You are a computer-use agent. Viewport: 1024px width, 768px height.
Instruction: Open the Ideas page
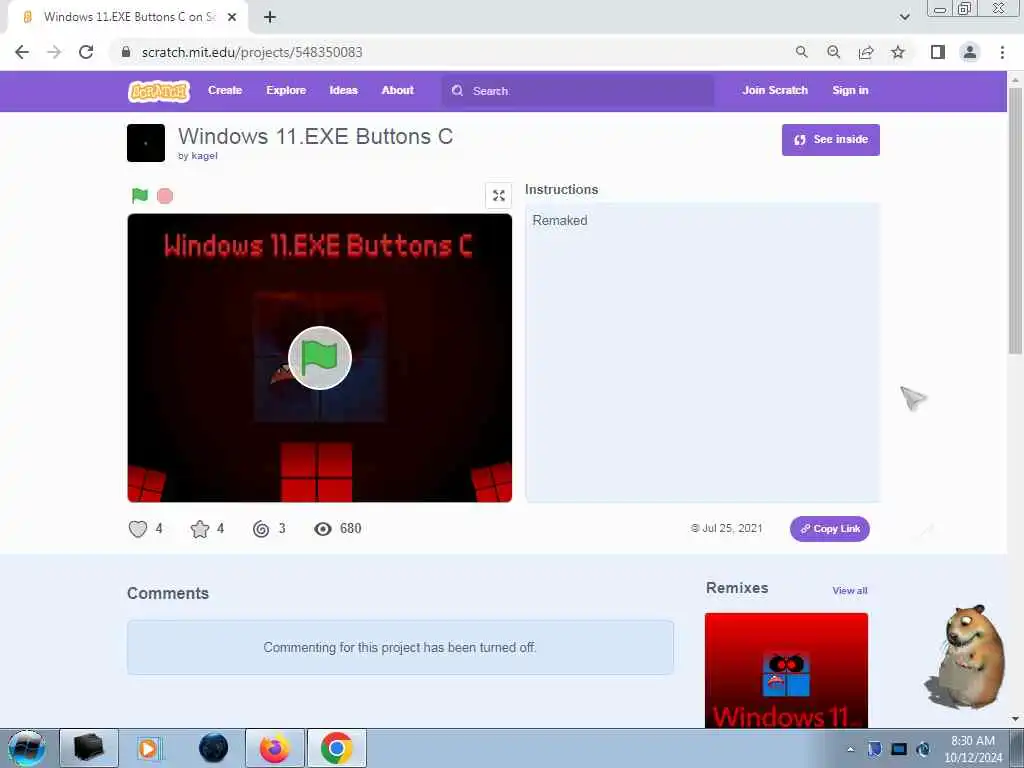[344, 90]
